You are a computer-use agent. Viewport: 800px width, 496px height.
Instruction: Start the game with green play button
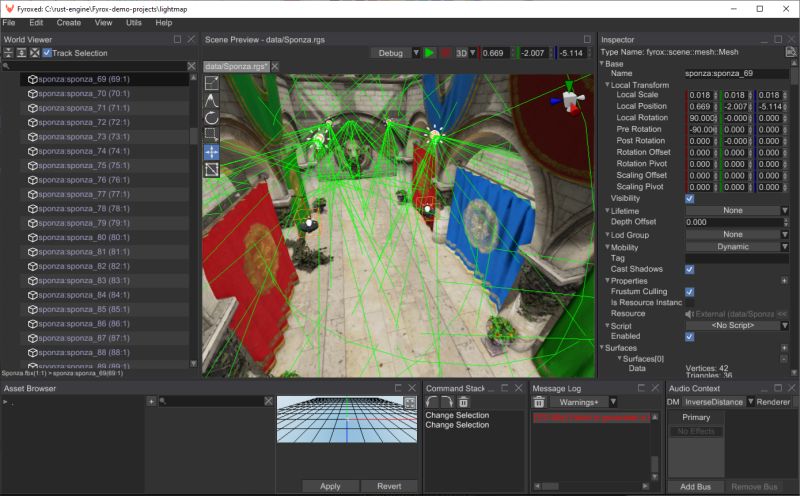point(430,53)
